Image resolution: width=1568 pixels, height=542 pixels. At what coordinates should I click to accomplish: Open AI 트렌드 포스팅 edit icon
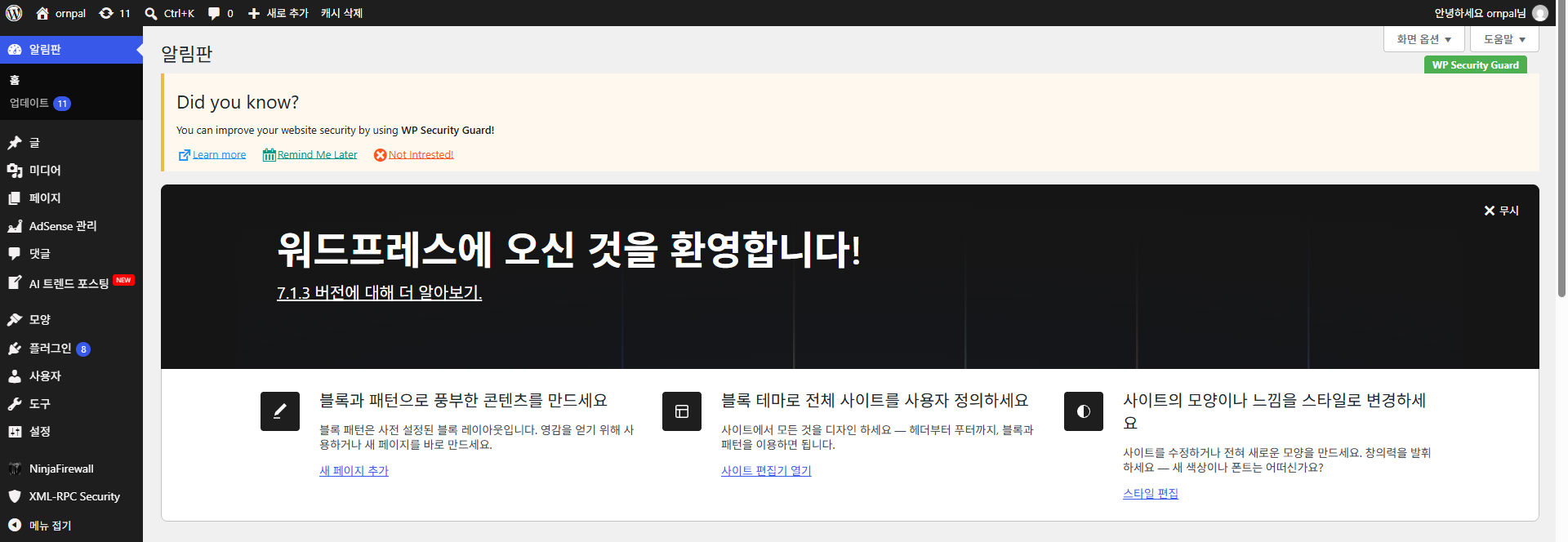15,282
